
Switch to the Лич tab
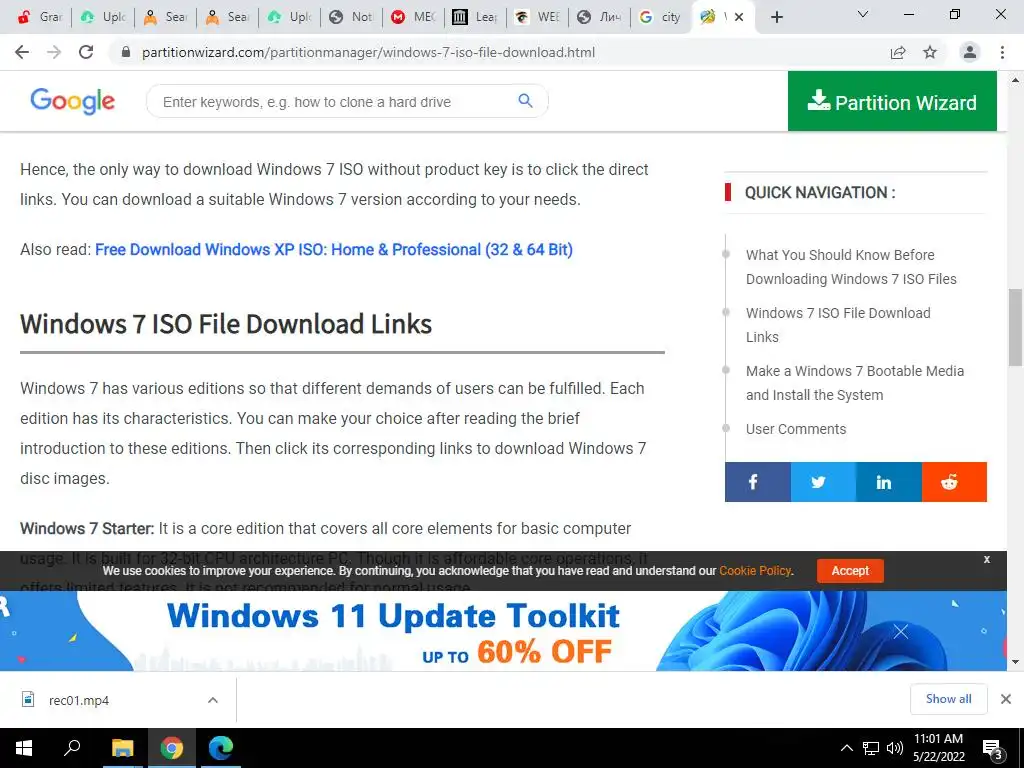pos(599,17)
